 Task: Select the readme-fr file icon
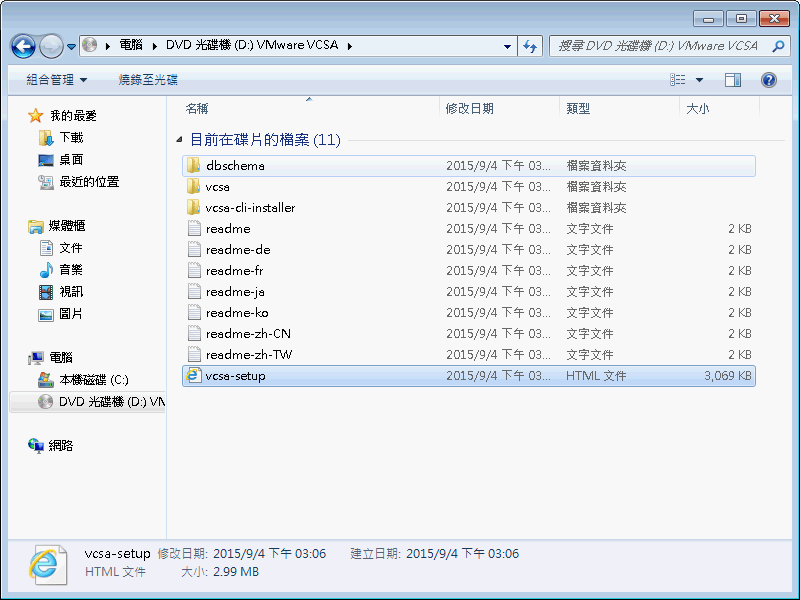pyautogui.click(x=194, y=270)
